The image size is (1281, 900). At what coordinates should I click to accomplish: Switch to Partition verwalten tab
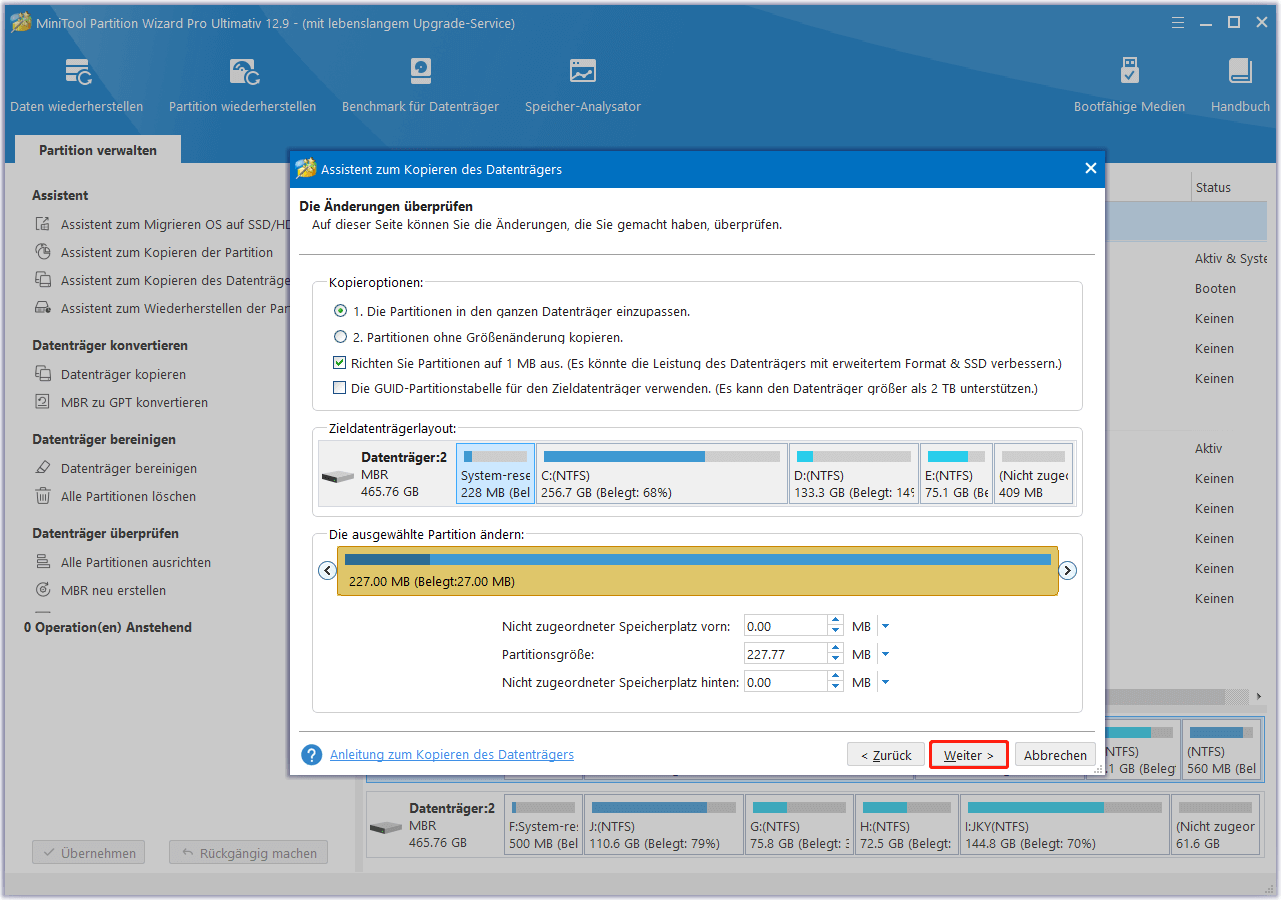(x=98, y=150)
